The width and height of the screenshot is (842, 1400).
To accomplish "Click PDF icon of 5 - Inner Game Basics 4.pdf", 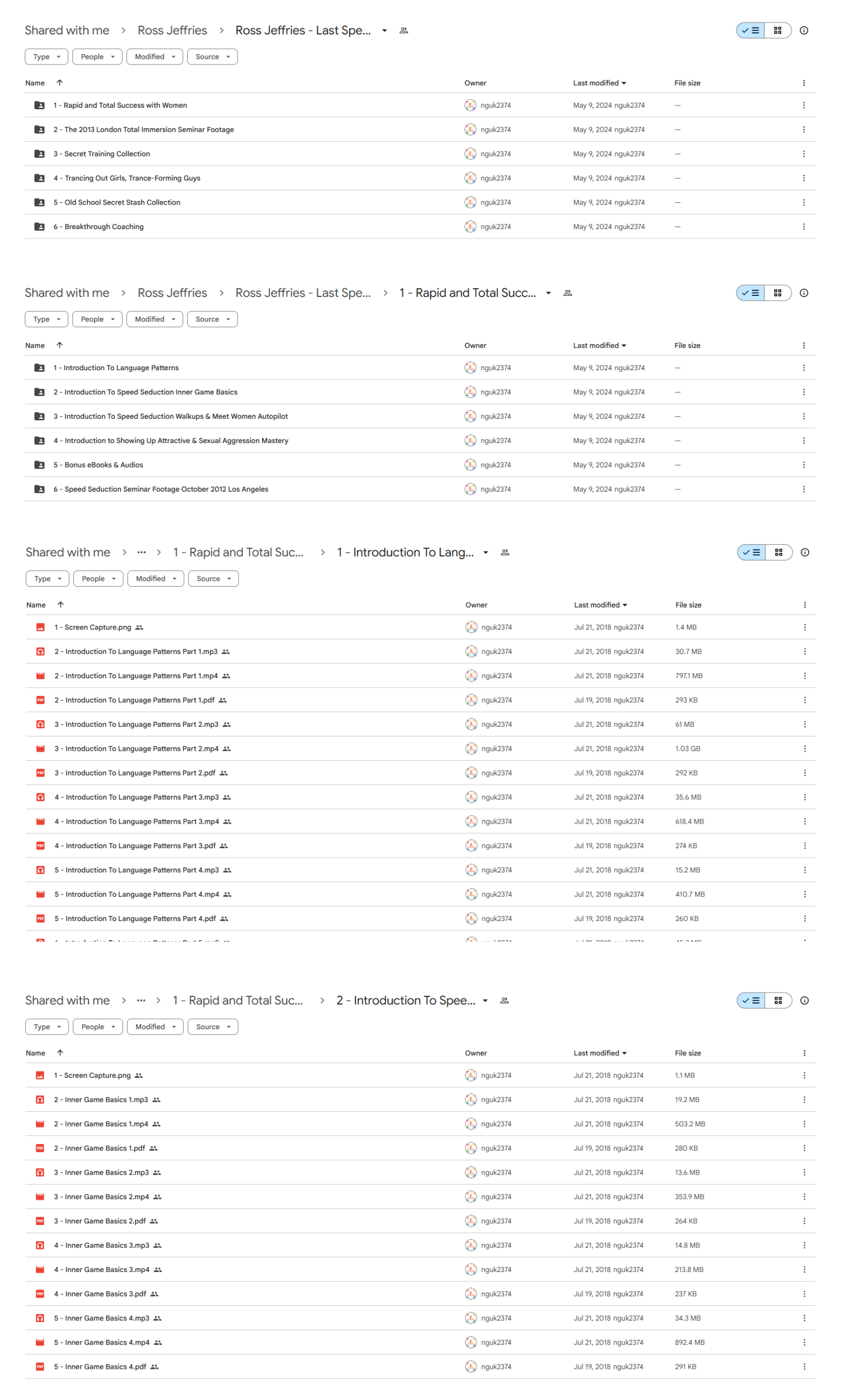I will [40, 1367].
